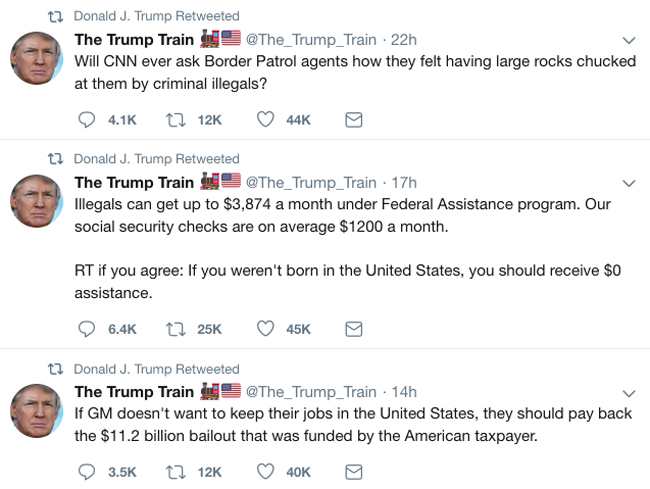Like the Federal Assistance tweet
650x489 pixels.
(x=265, y=329)
